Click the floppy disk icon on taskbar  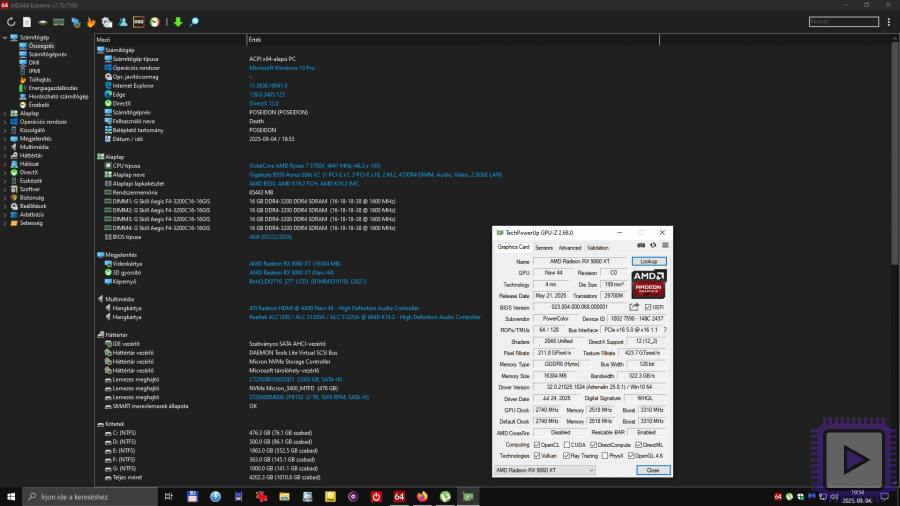192,496
